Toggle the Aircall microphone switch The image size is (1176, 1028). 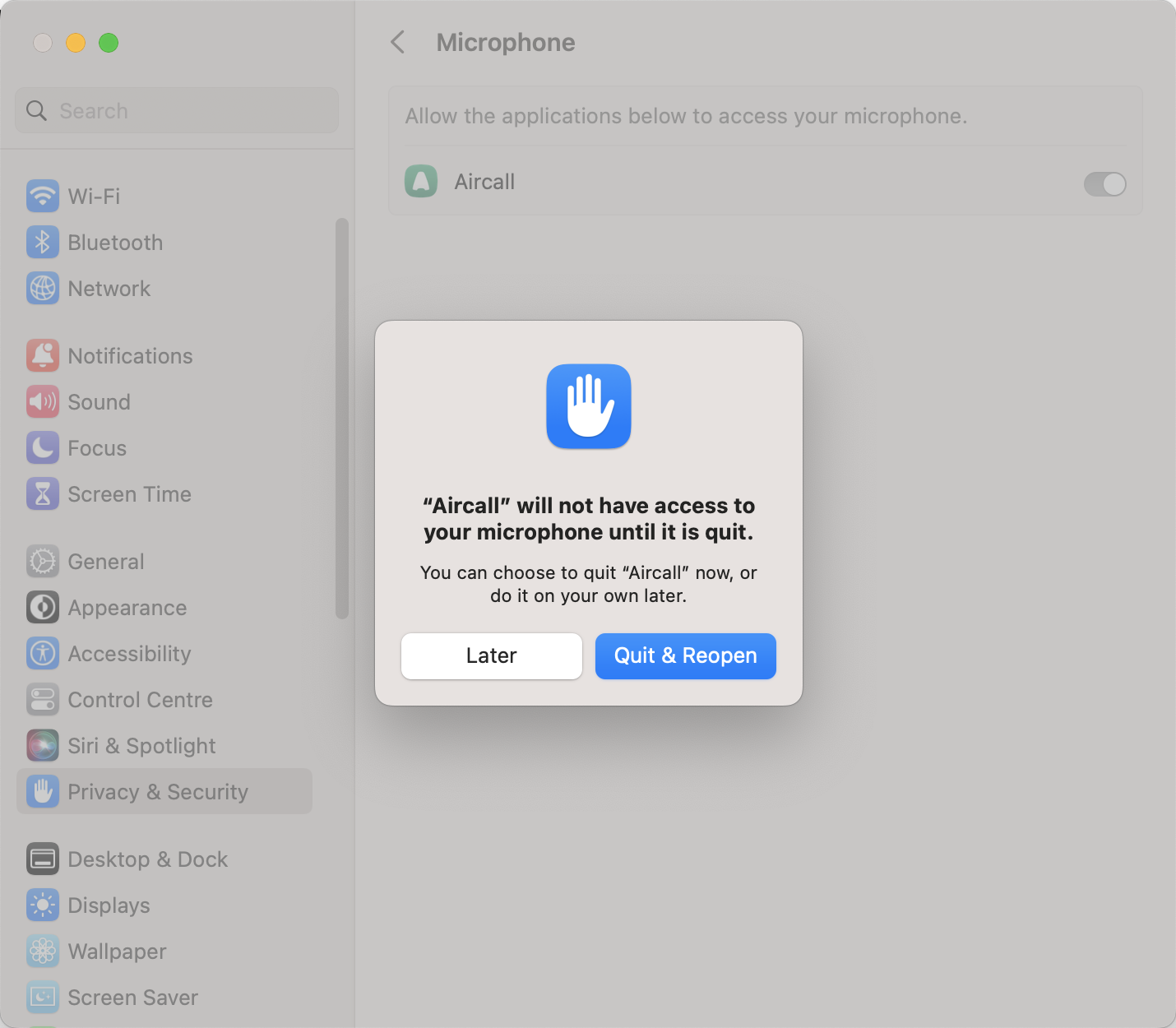pyautogui.click(x=1104, y=183)
